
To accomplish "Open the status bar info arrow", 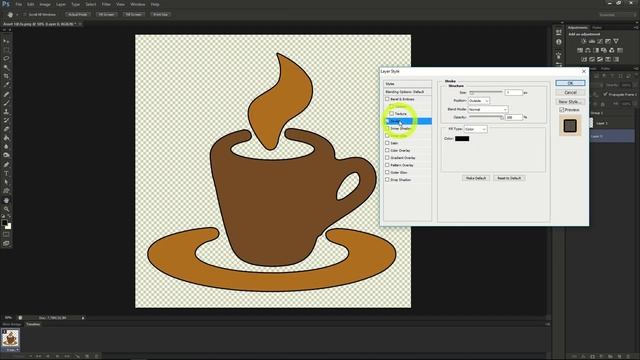I will 83,318.
